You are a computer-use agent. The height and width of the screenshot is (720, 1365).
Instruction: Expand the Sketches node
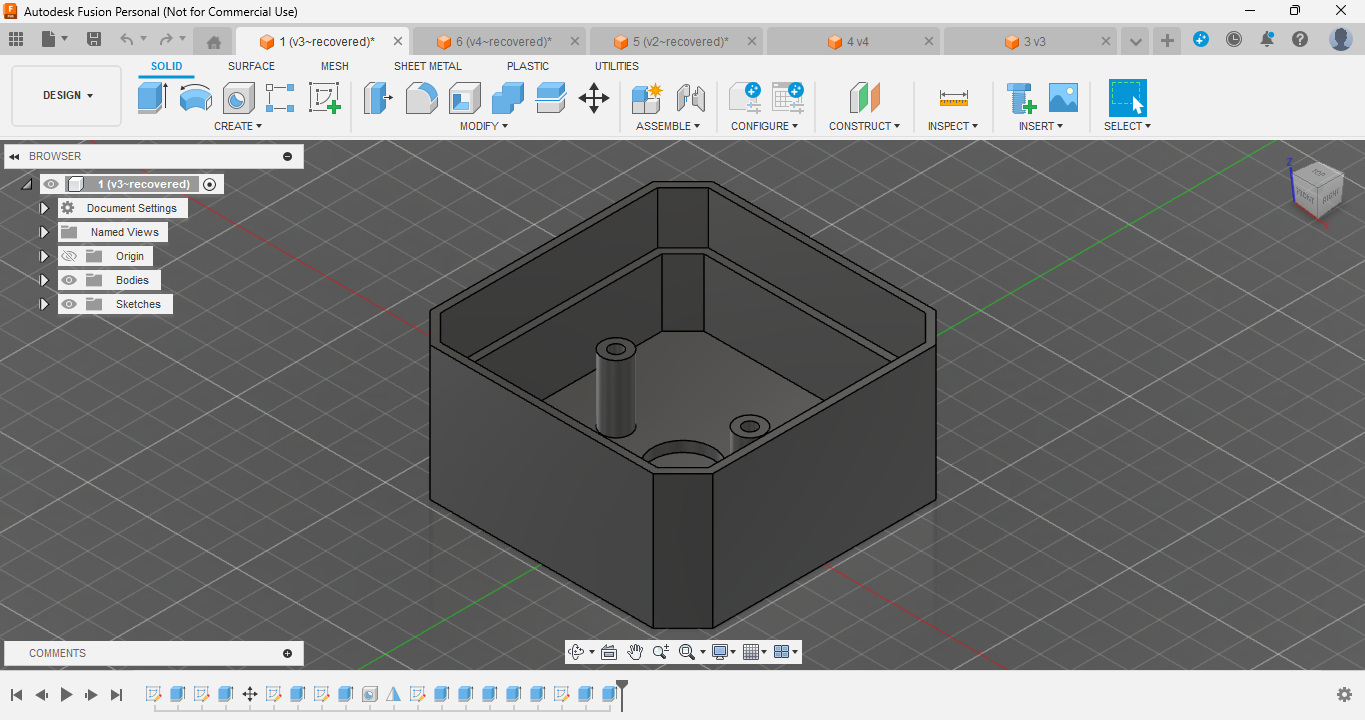[44, 304]
